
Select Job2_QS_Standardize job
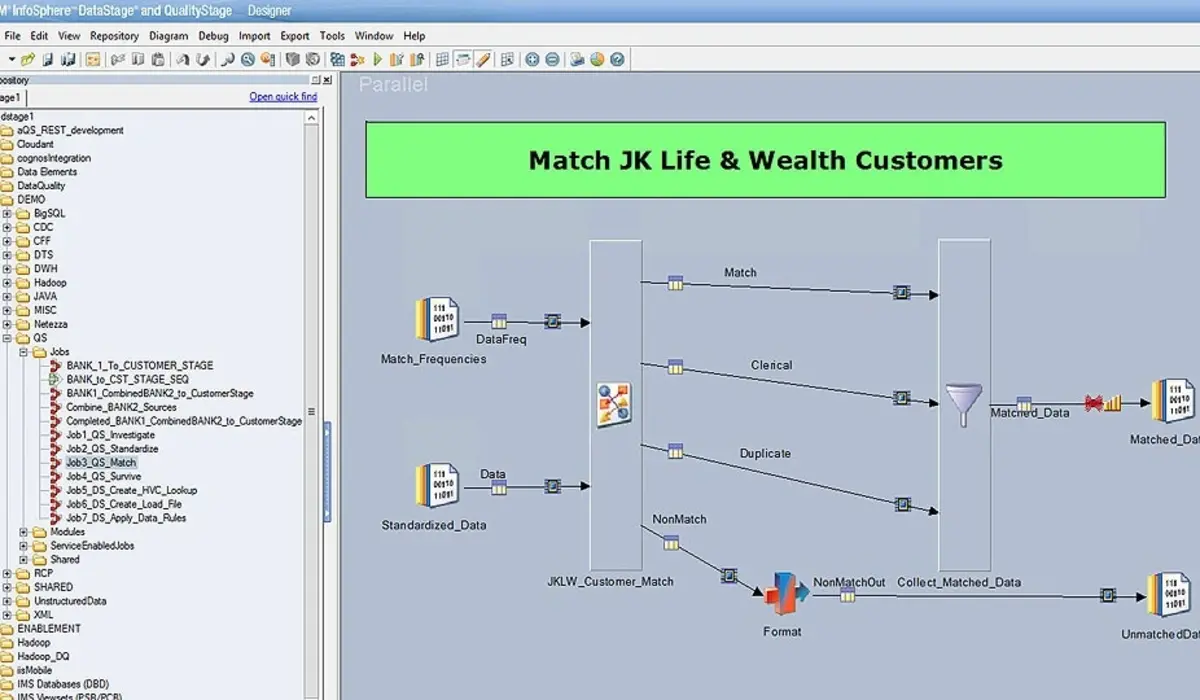click(112, 449)
